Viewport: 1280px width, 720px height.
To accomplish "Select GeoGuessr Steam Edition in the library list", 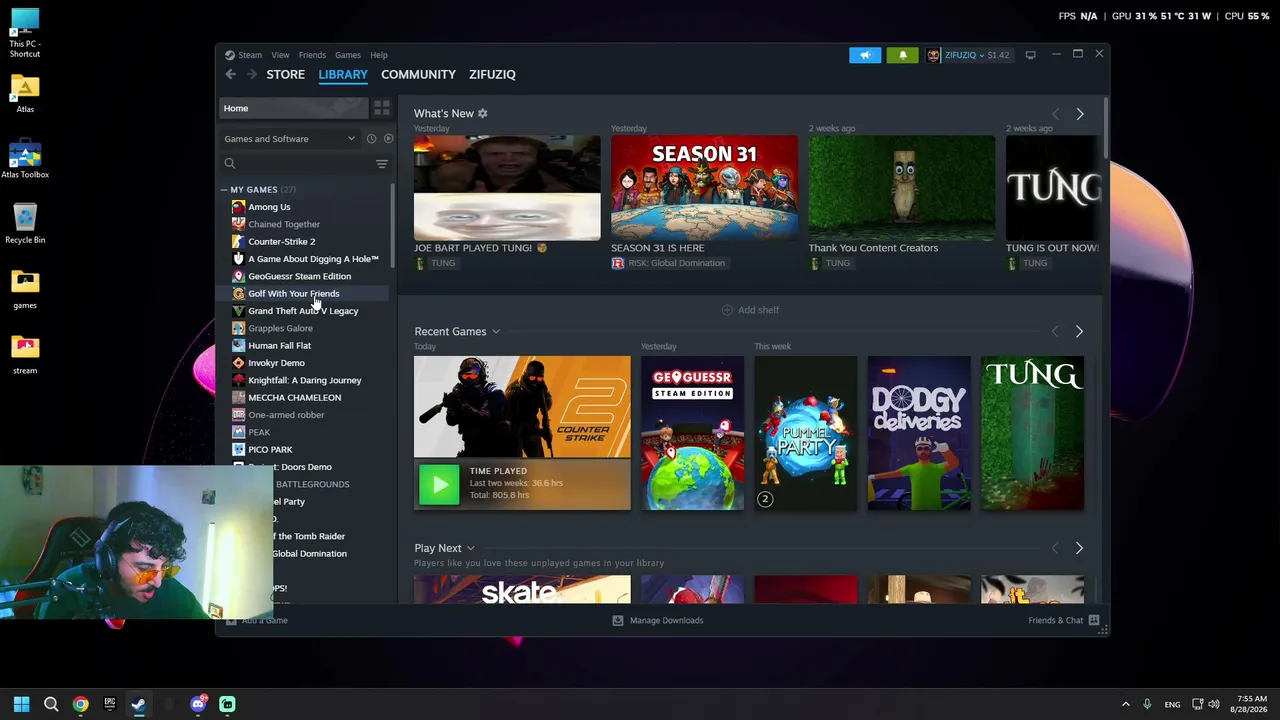I will (x=299, y=276).
